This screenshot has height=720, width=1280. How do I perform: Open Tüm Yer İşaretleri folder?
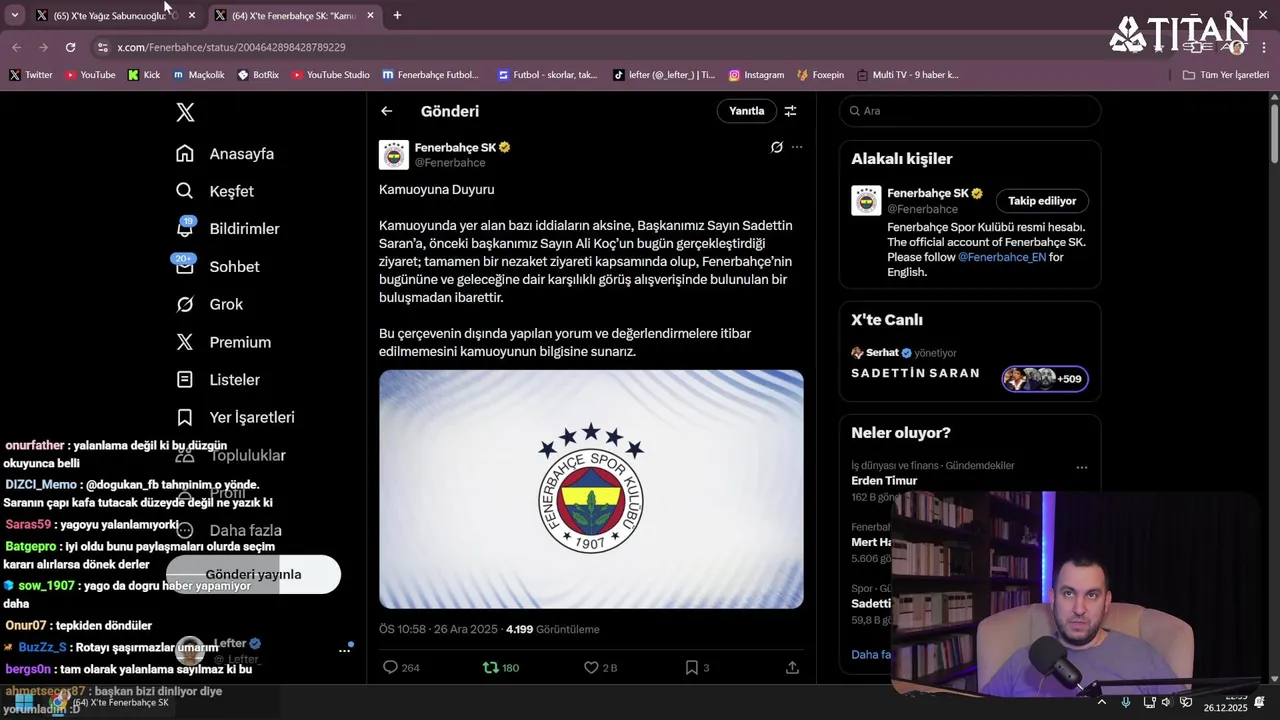(x=1226, y=75)
